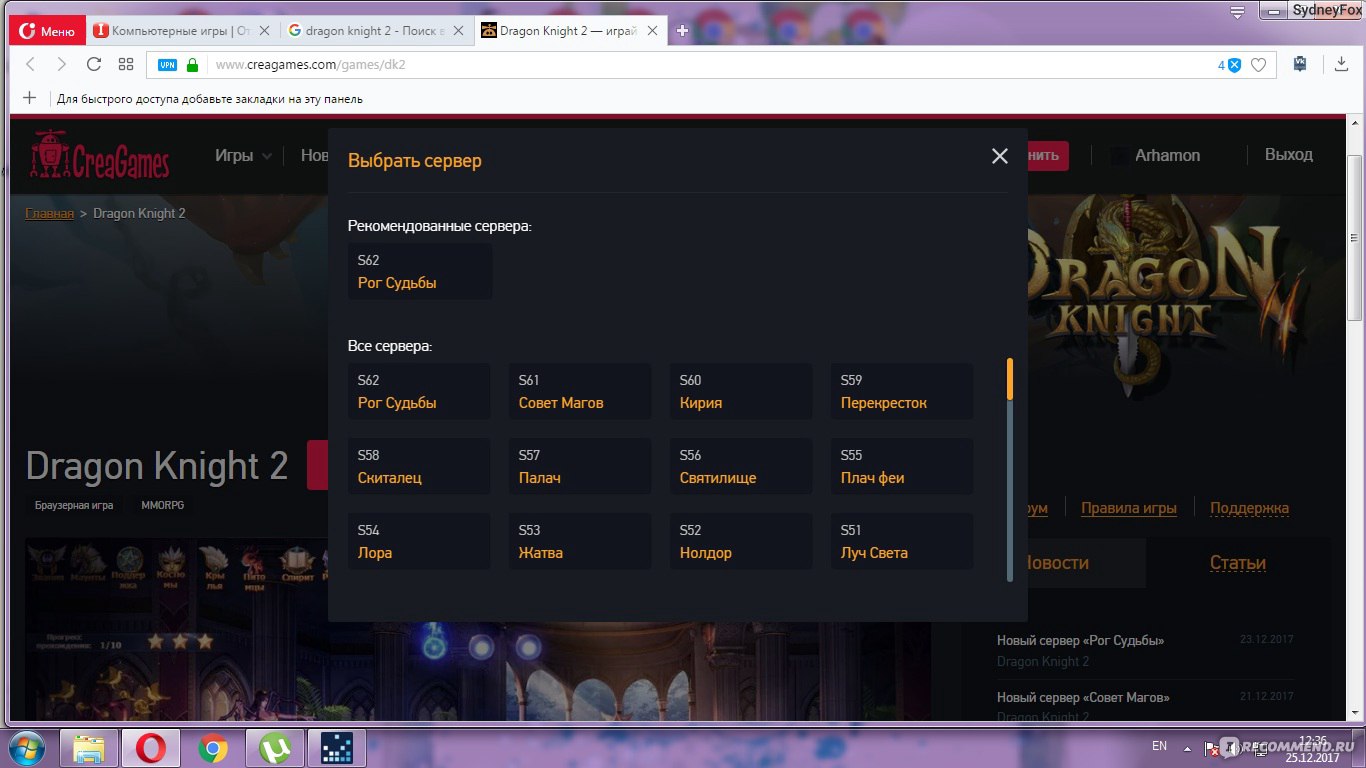Switch to the Новости tab
This screenshot has height=768, width=1366.
pyautogui.click(x=1057, y=563)
